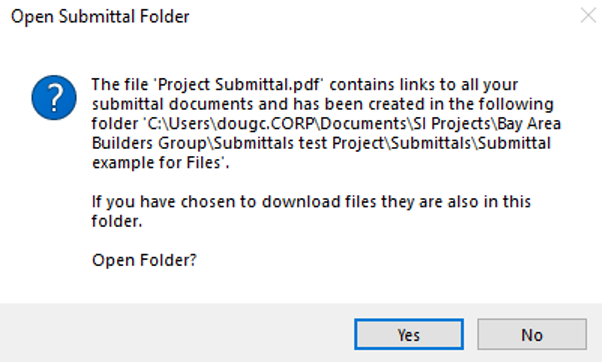Click 'submittal documents' in the message
602x362 pixels.
171,104
